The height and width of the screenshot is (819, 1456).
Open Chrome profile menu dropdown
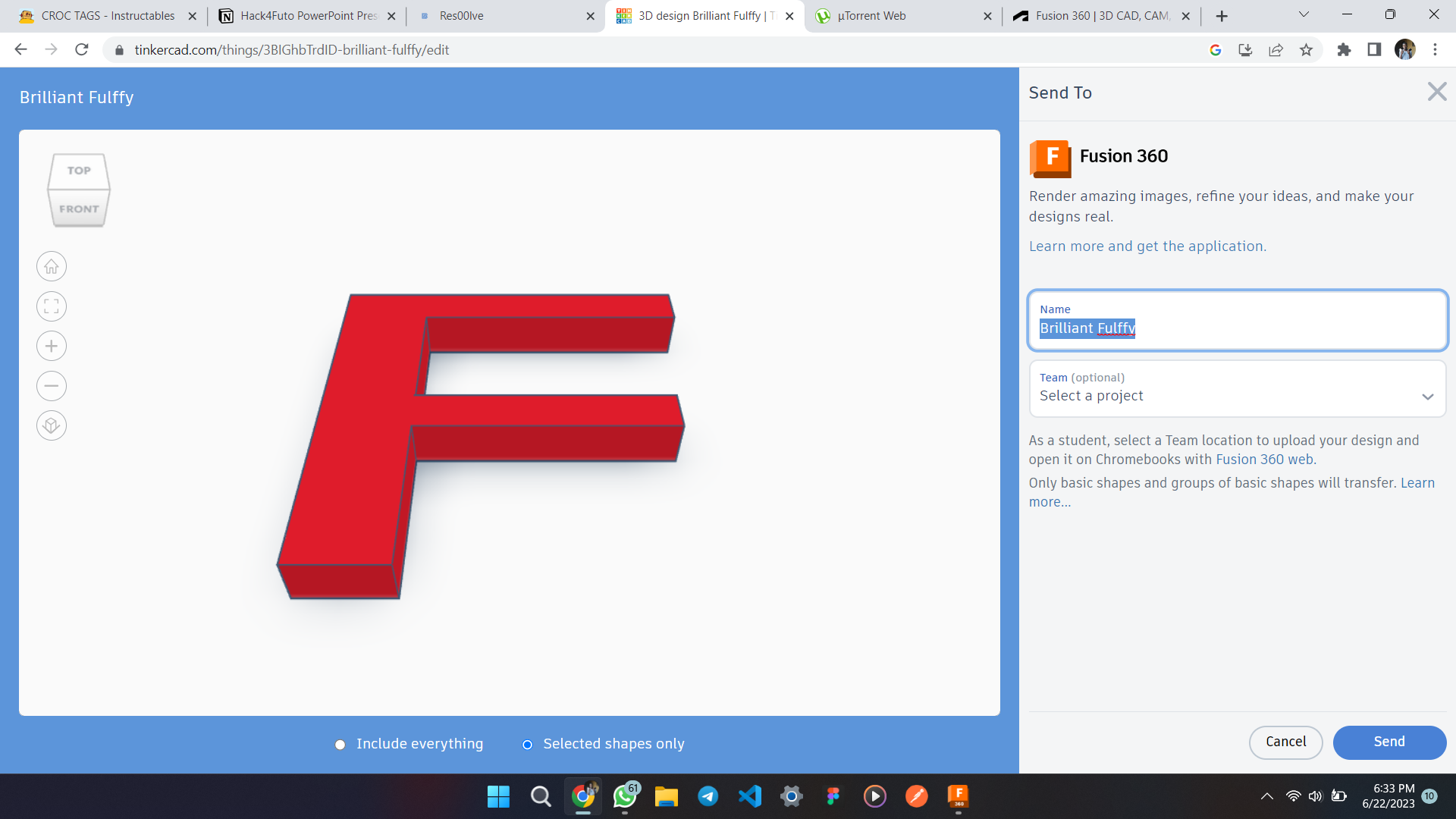(1406, 49)
